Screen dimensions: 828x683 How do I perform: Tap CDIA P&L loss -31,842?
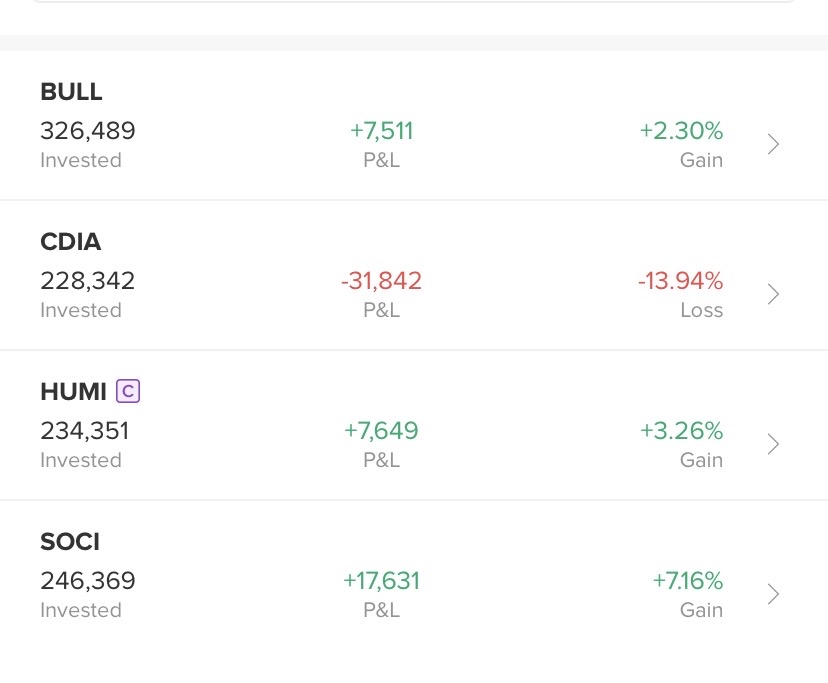click(381, 281)
